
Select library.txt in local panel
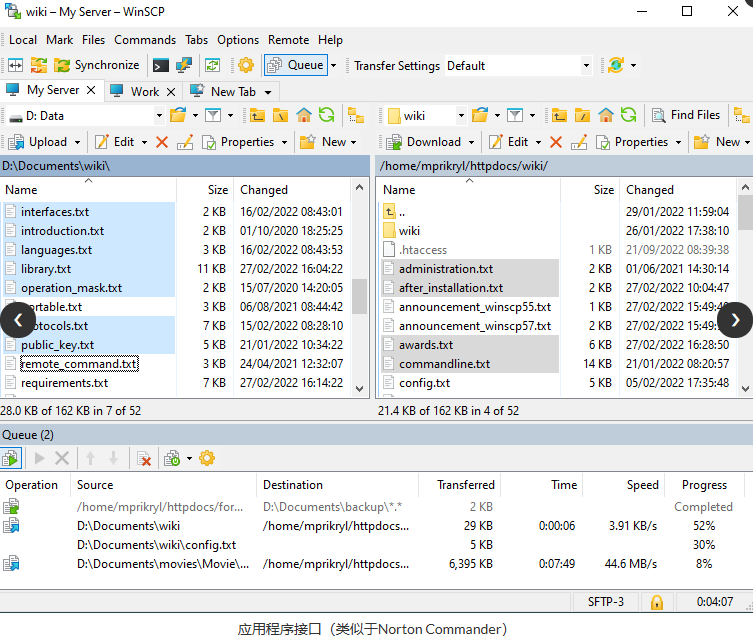point(46,269)
